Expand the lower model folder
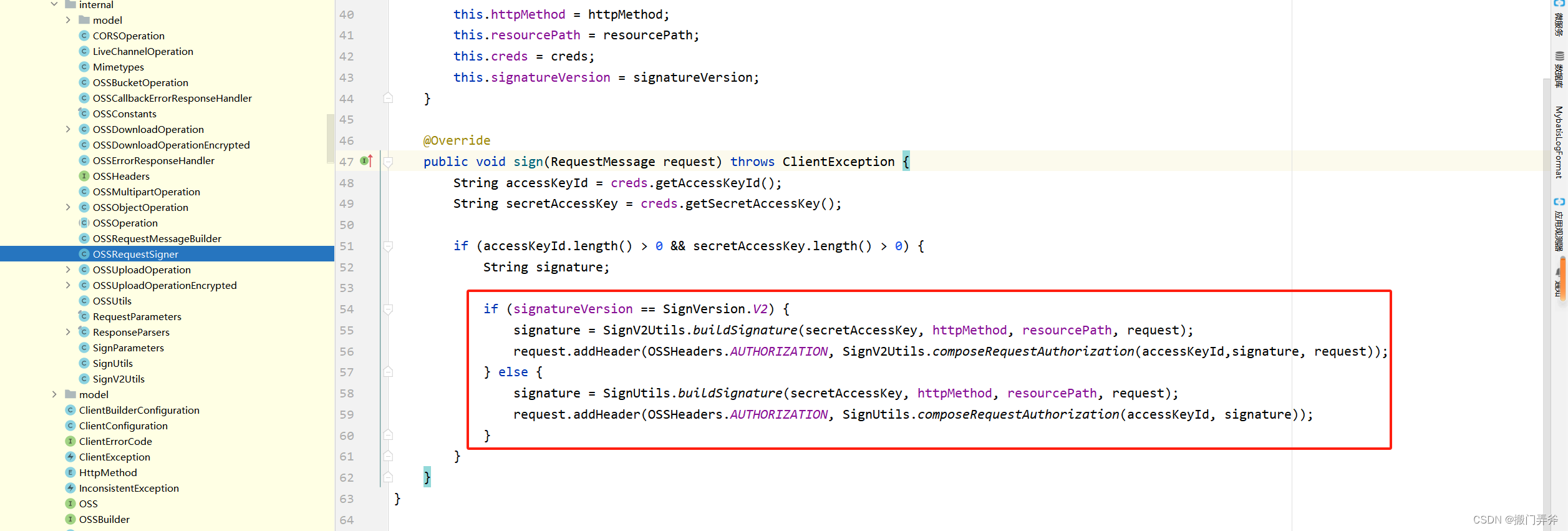 point(54,394)
